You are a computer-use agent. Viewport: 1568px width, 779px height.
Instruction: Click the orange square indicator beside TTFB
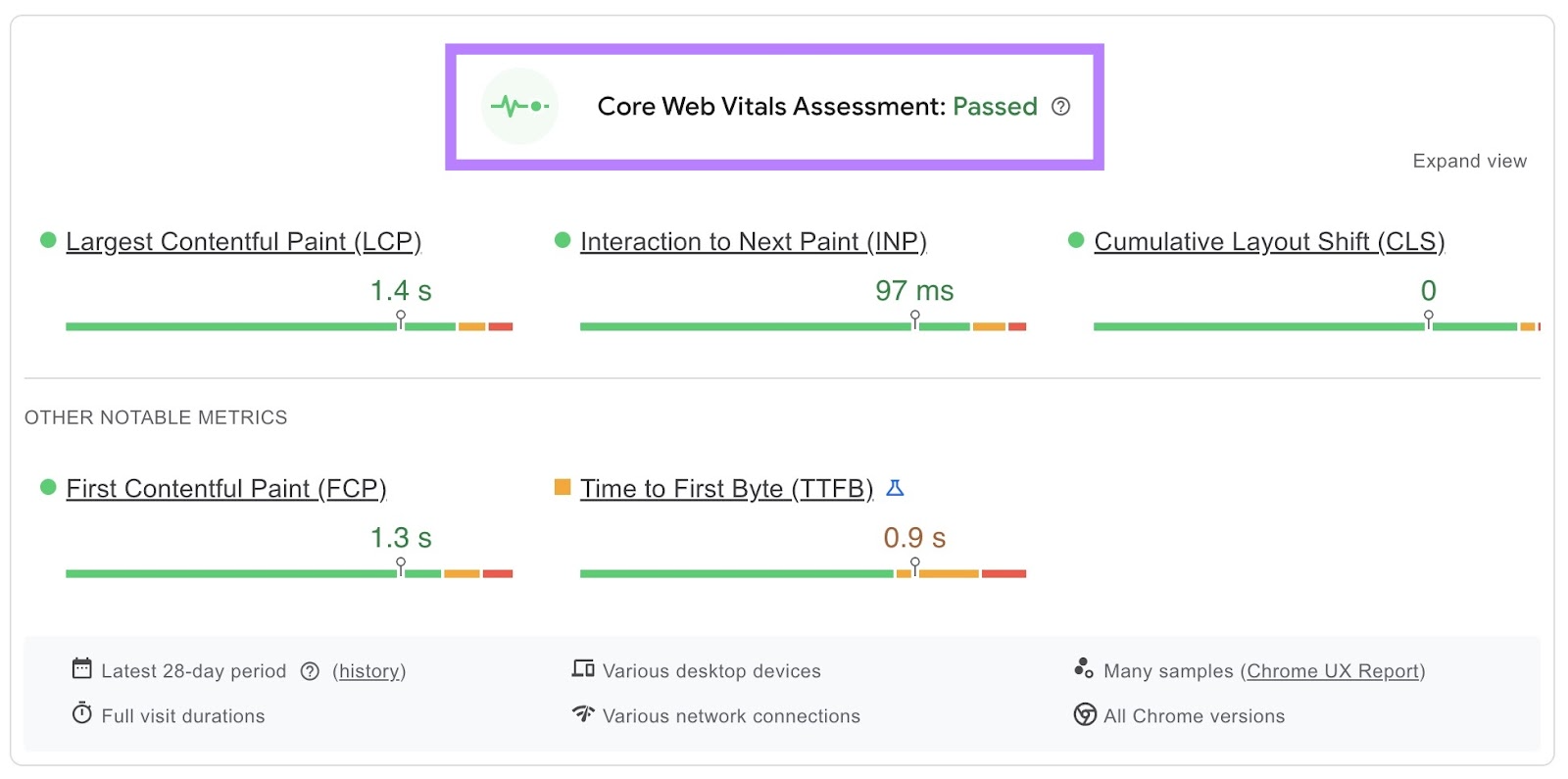562,486
